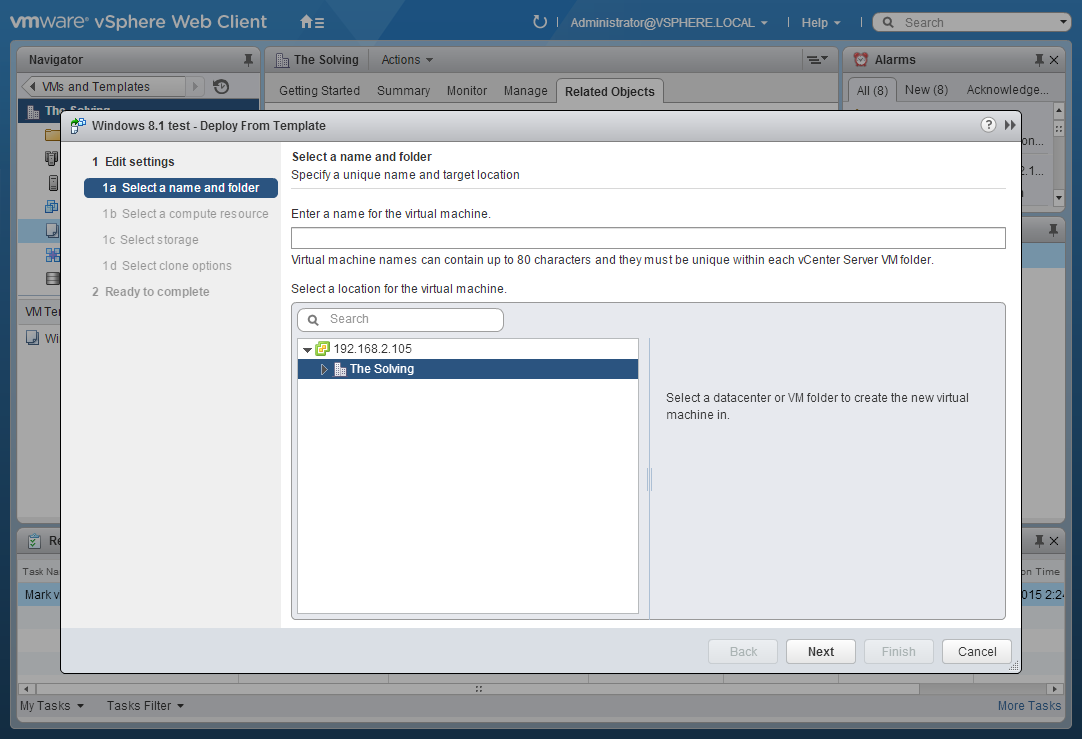
Task: Click the virtual machine name input field
Action: click(x=648, y=238)
